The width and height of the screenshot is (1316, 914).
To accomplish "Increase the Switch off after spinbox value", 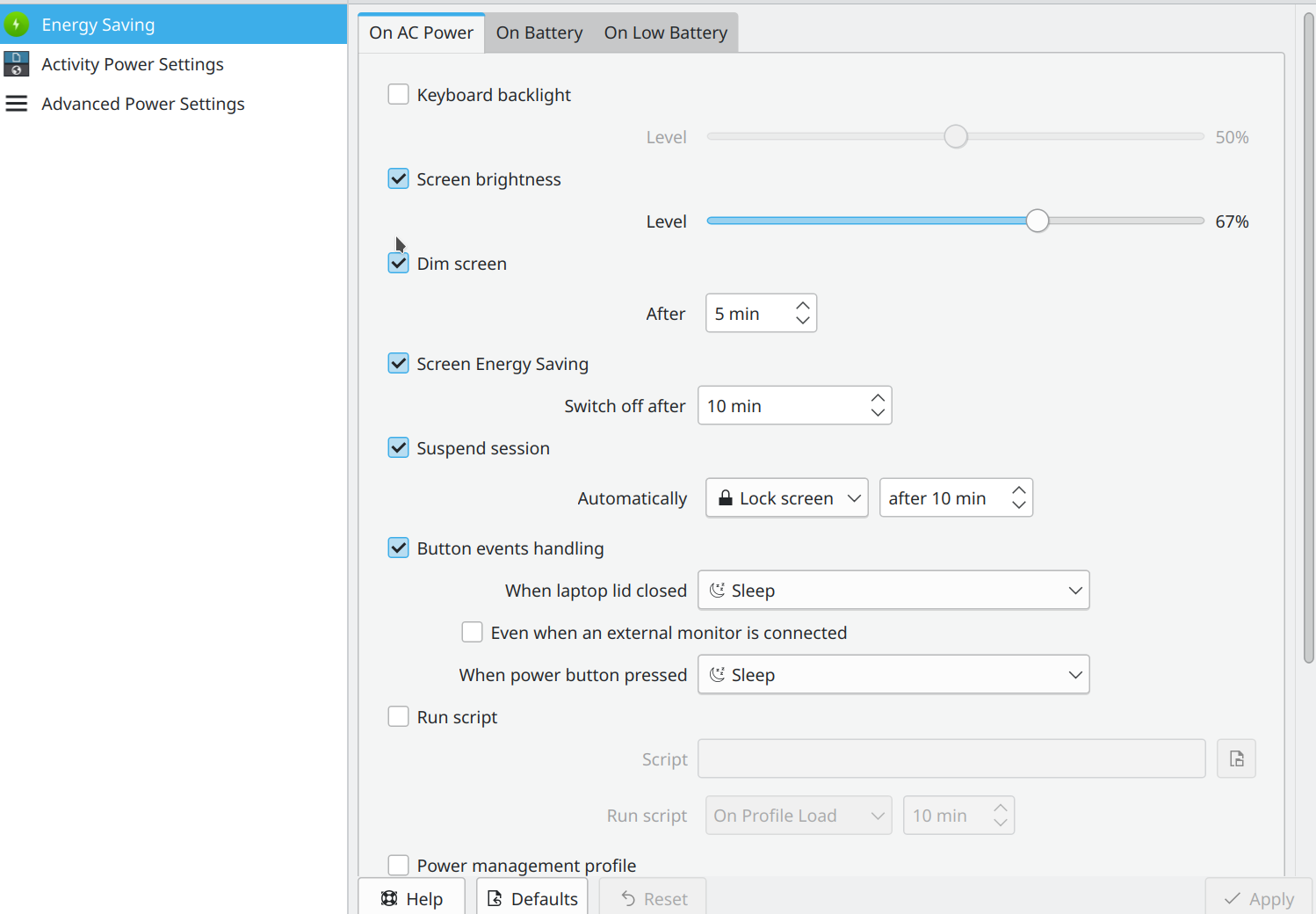I will [x=878, y=398].
